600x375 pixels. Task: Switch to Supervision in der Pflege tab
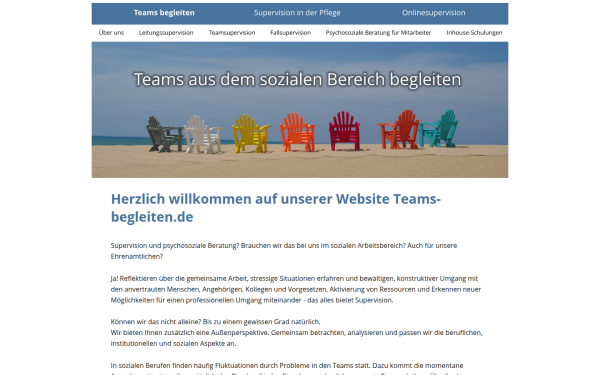point(297,13)
